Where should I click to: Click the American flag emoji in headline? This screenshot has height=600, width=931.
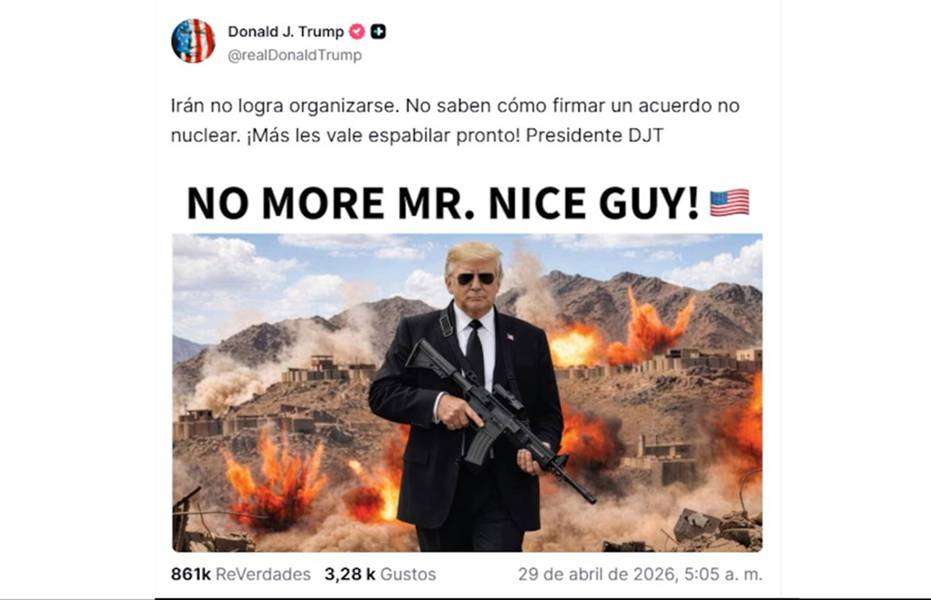coord(730,203)
